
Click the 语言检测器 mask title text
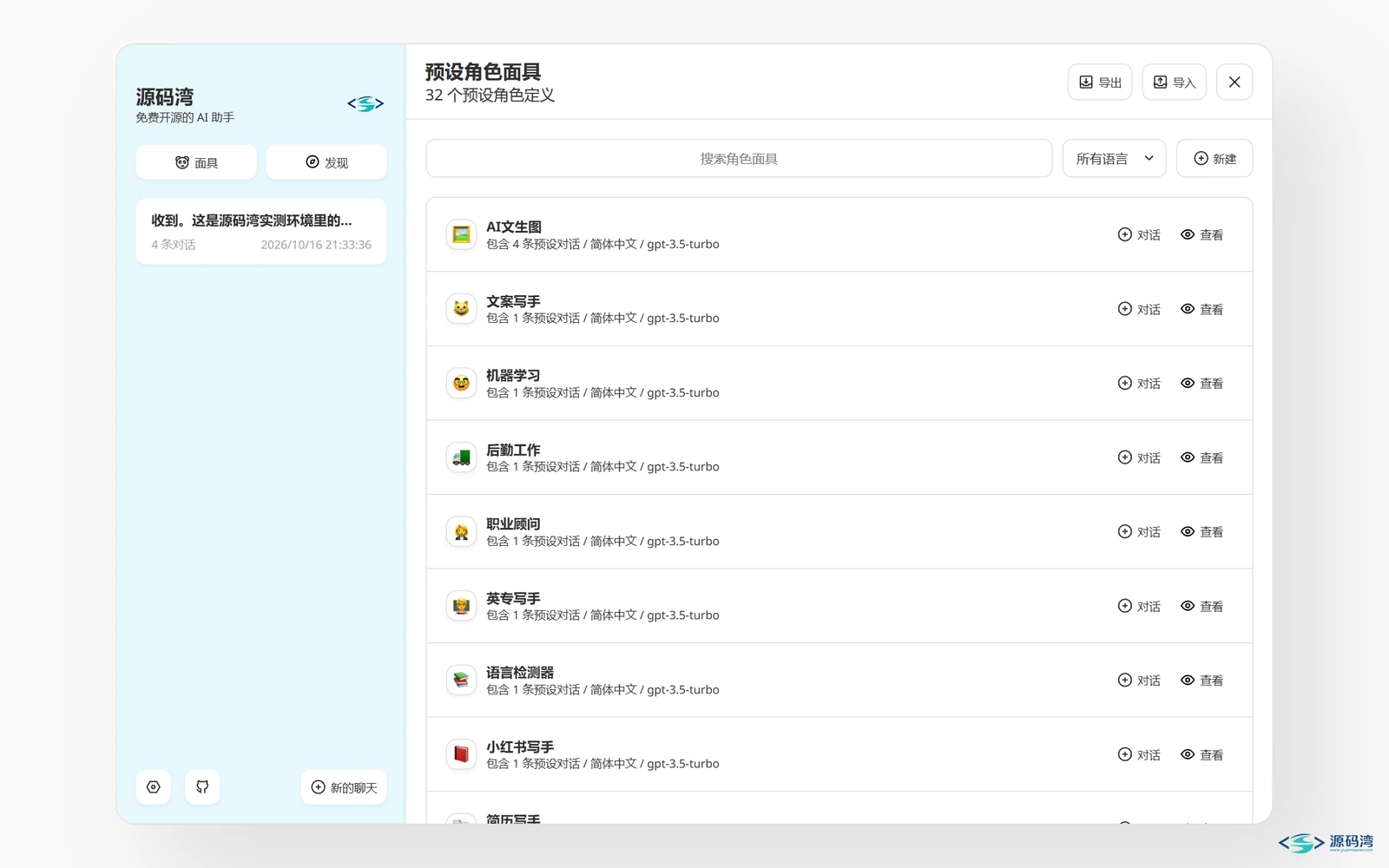click(x=520, y=673)
